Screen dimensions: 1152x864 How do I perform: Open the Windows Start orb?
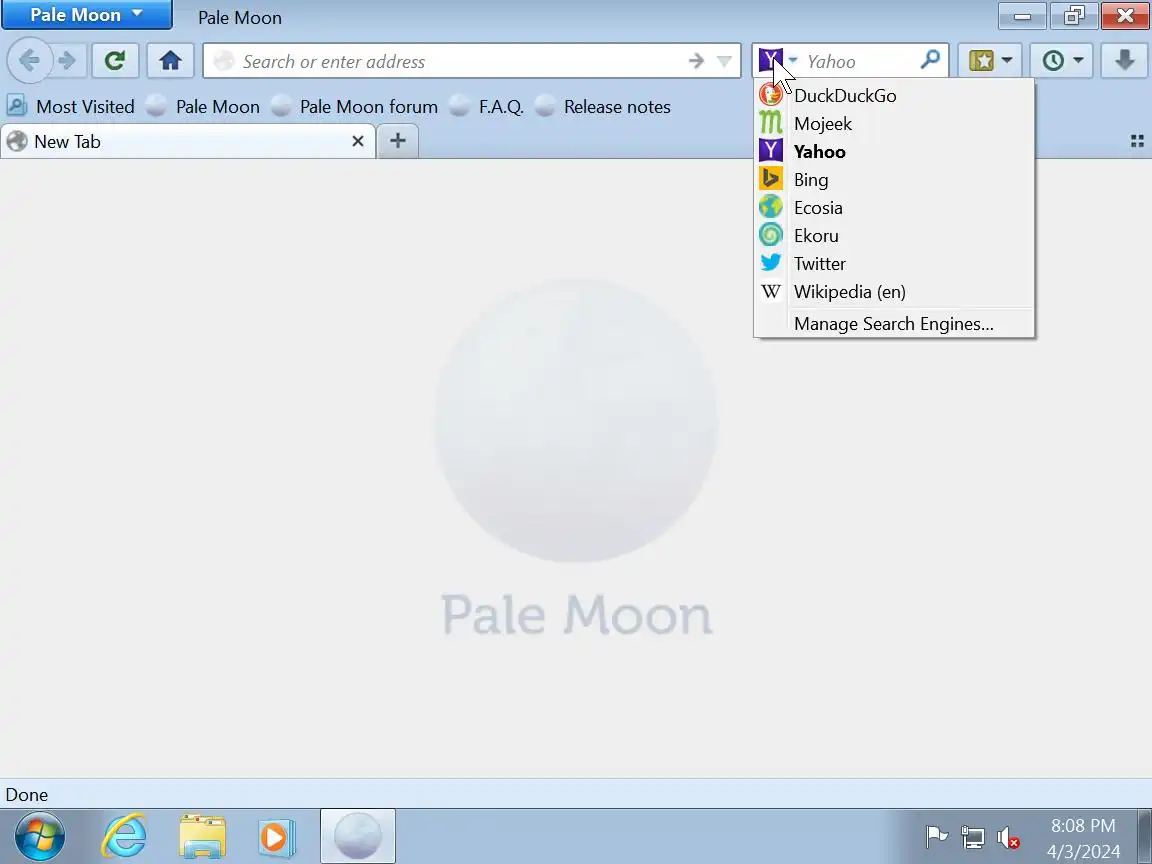pos(40,836)
